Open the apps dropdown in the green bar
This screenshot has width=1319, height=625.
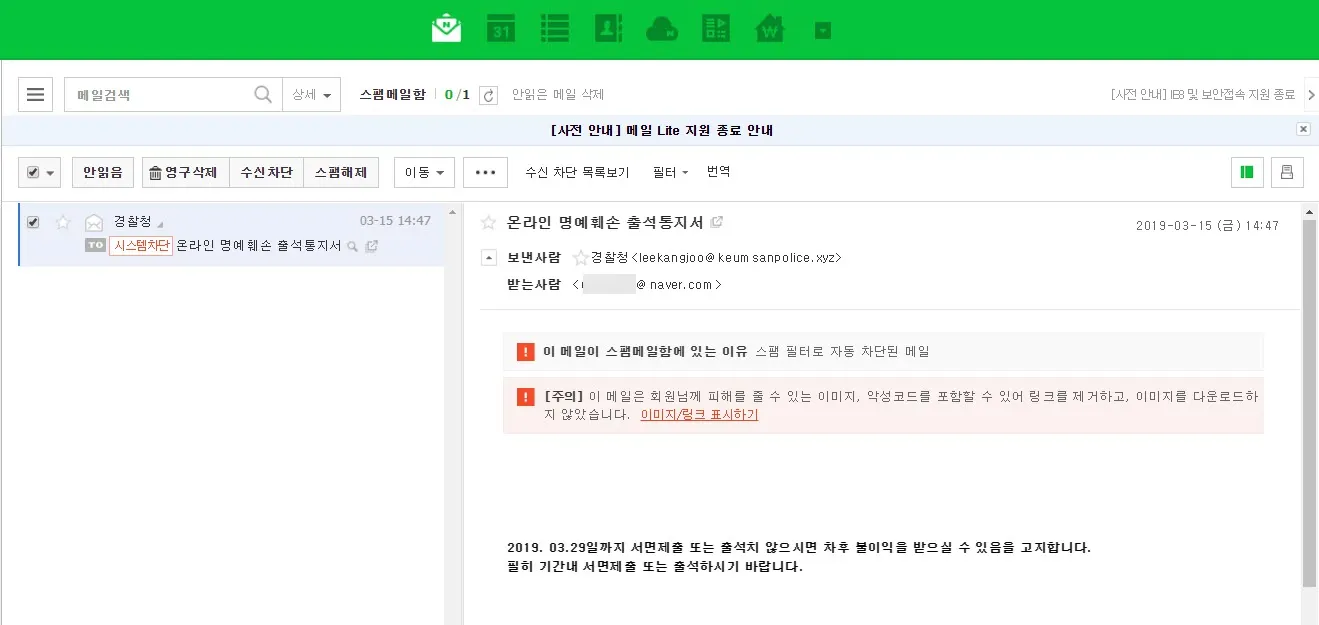[822, 27]
